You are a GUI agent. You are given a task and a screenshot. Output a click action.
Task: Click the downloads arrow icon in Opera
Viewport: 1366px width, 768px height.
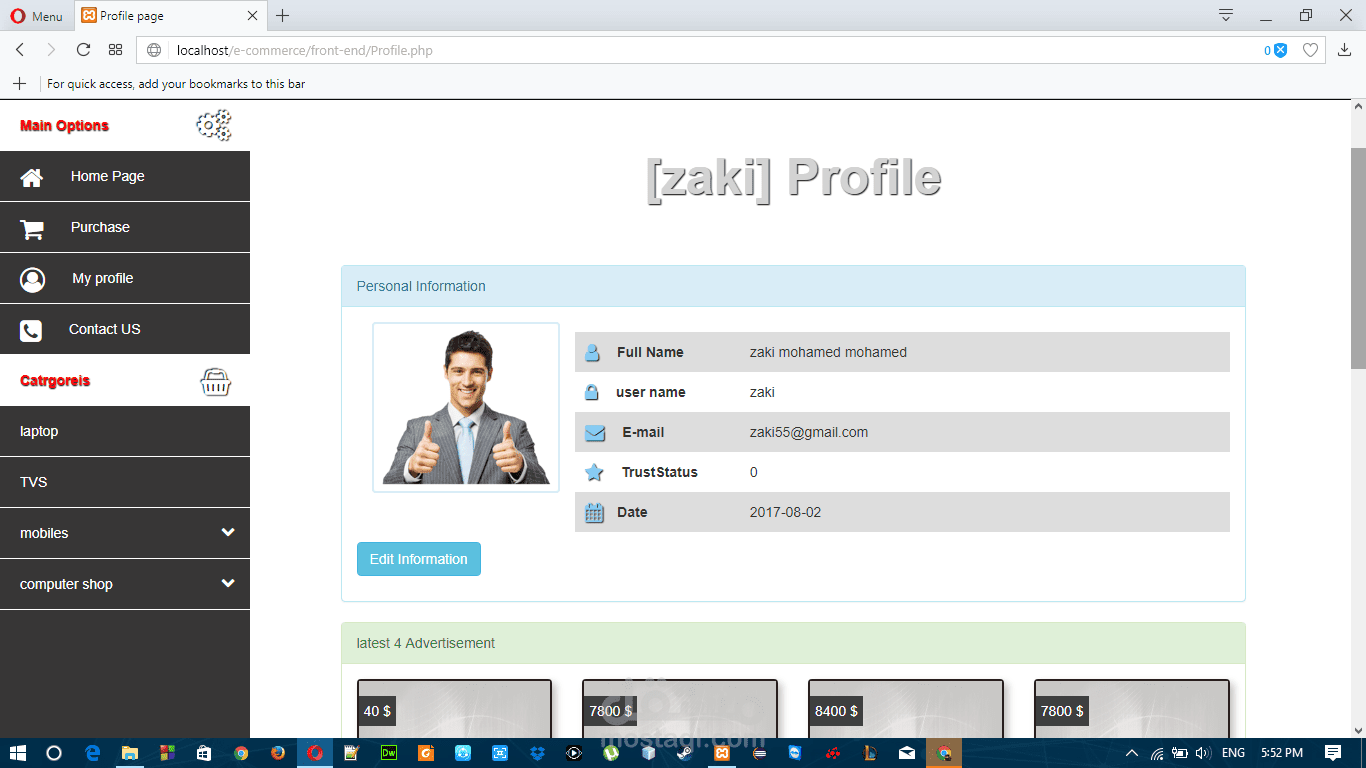[x=1344, y=50]
